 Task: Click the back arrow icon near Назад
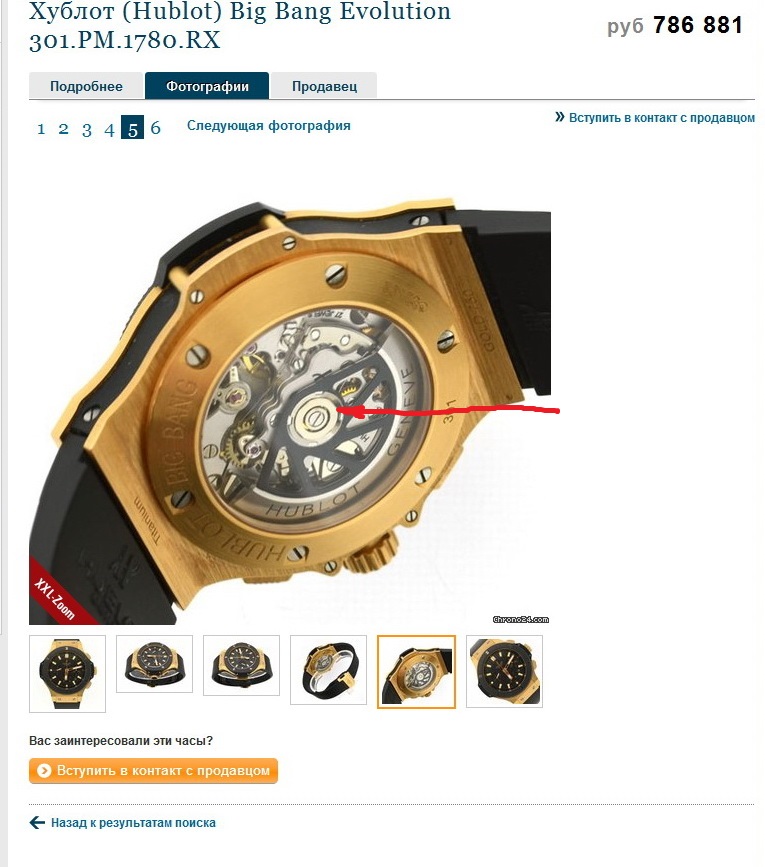pyautogui.click(x=37, y=822)
